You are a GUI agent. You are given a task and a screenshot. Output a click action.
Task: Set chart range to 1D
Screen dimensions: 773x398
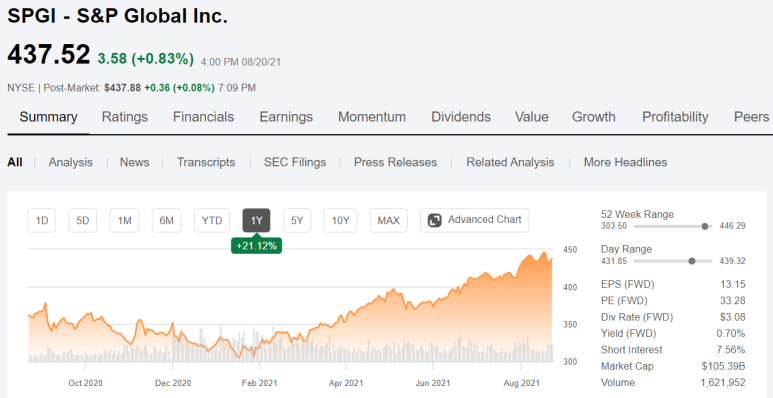click(x=42, y=220)
